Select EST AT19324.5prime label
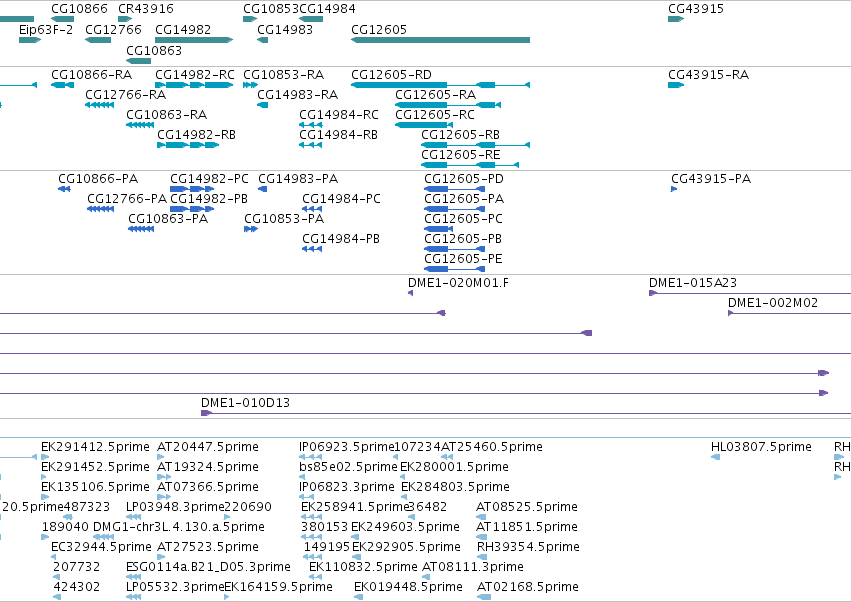 (x=208, y=467)
